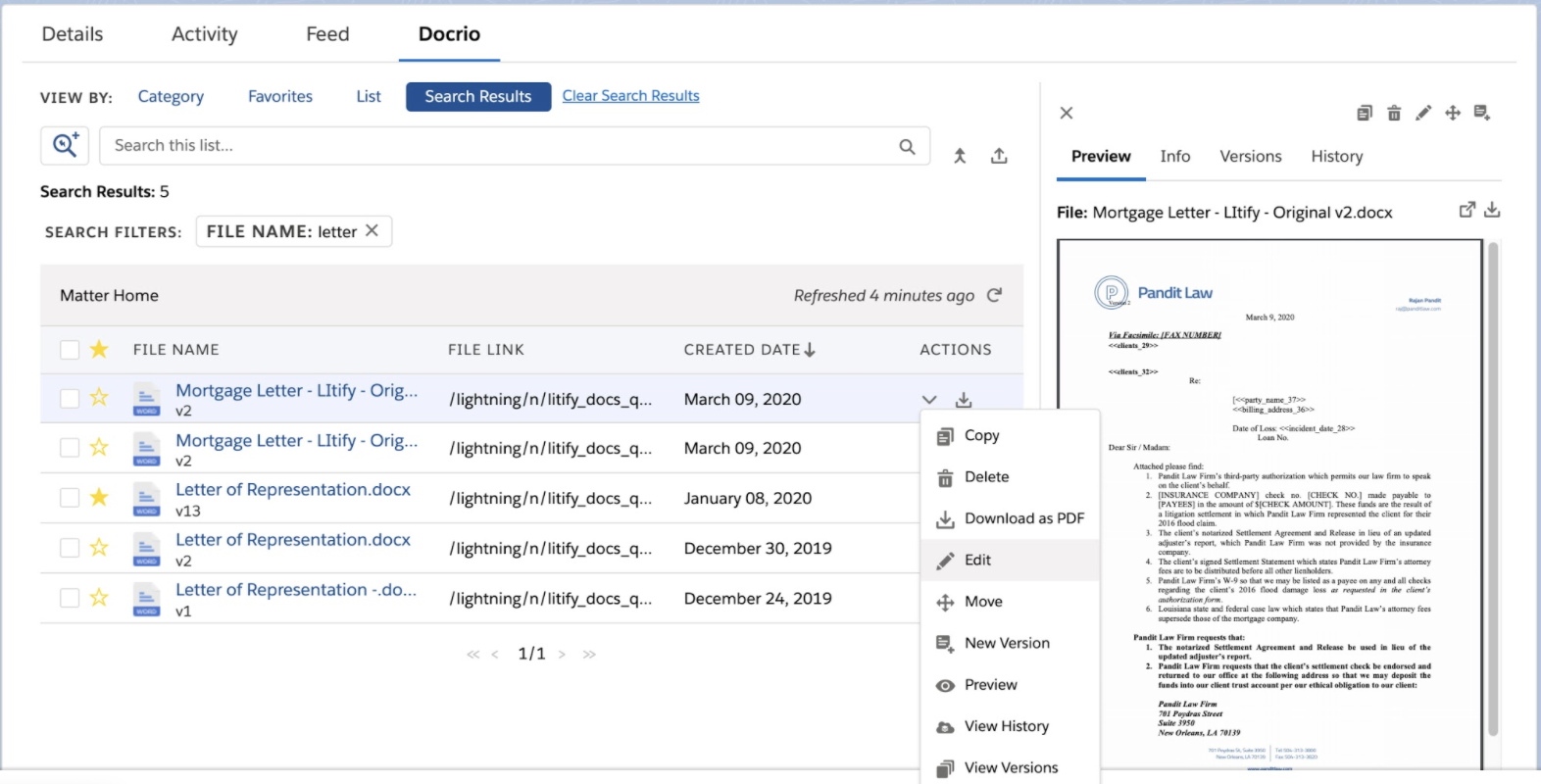Sort by Created Date column arrow
Screen dimensions: 1541x784
coord(810,350)
